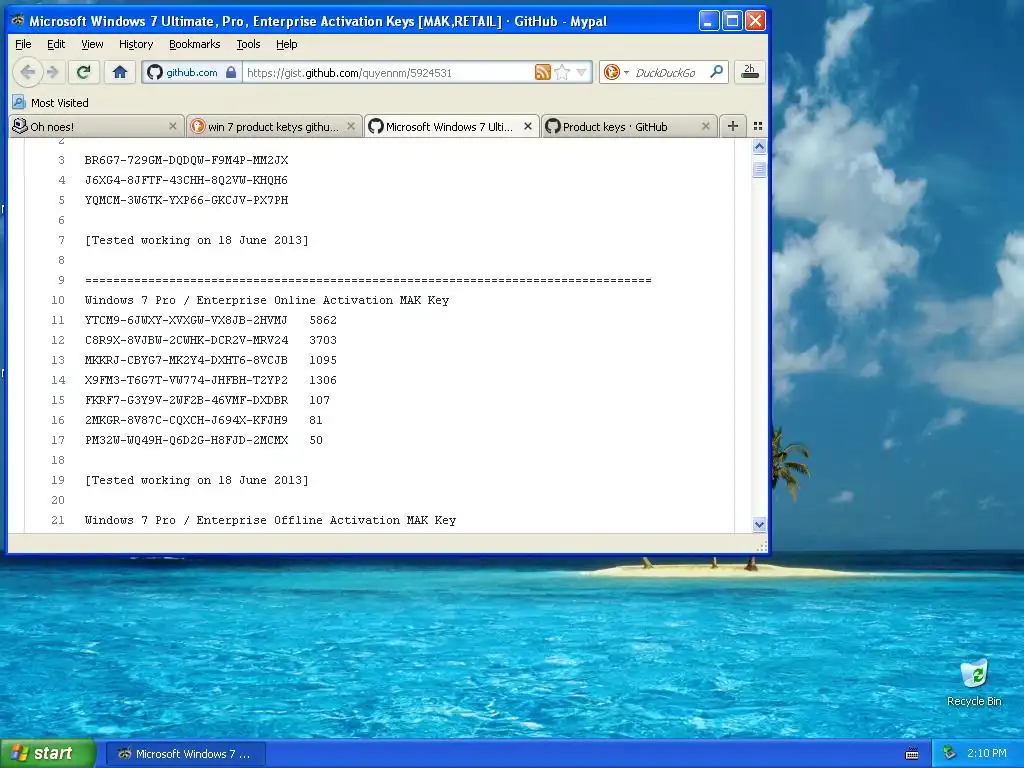Viewport: 1024px width, 768px height.
Task: Click key BR6G7-729GM-DQDQW-F9M4P-MM2JX
Action: pos(186,160)
